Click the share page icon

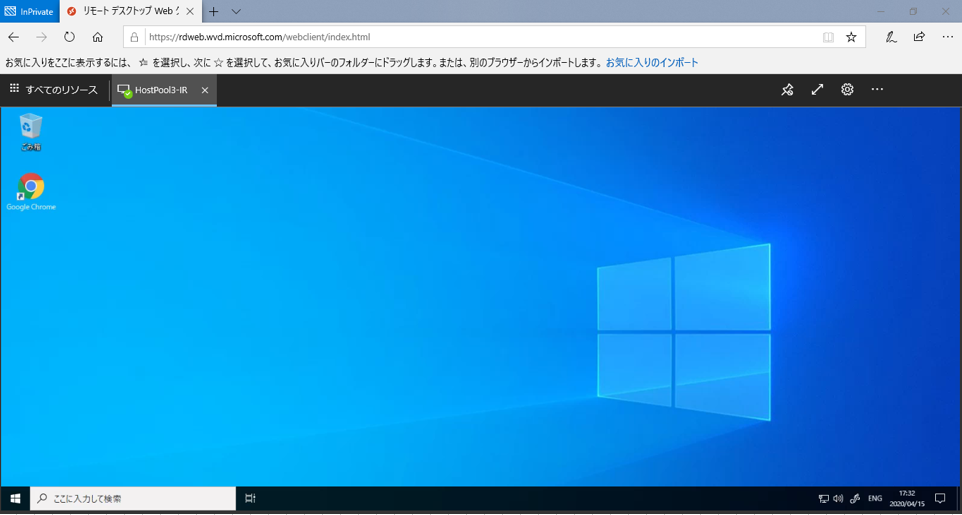pos(919,37)
